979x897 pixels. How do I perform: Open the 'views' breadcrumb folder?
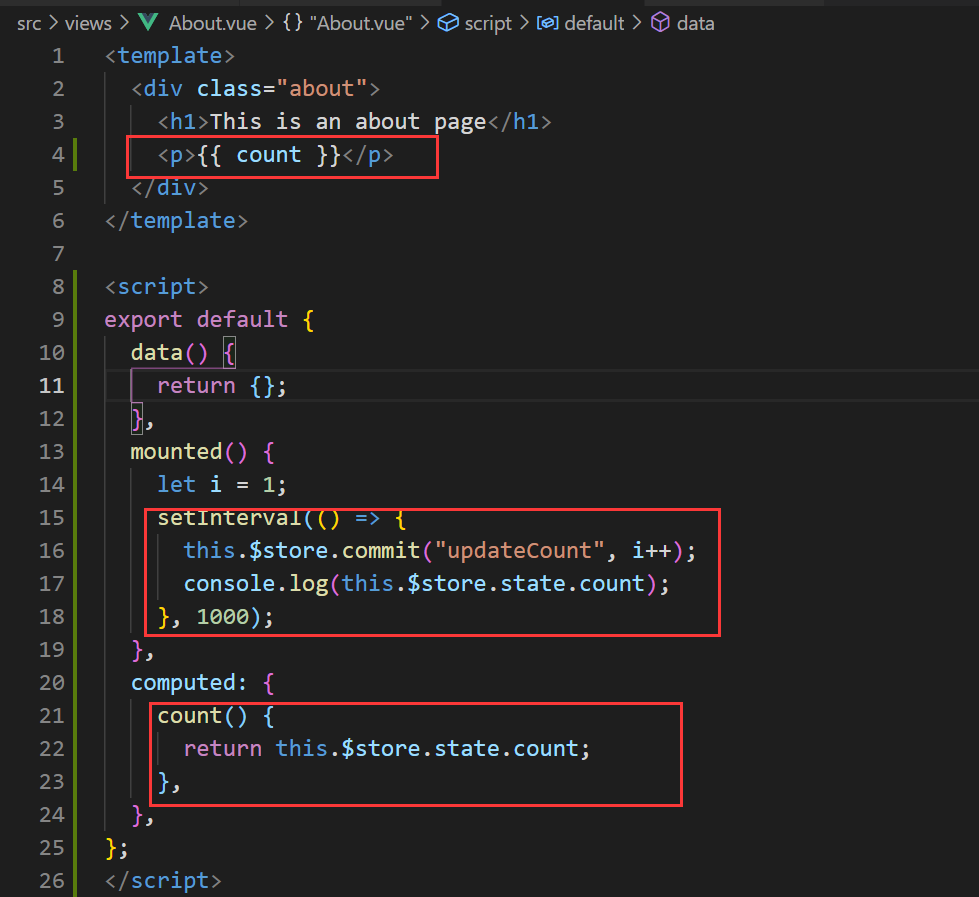click(88, 24)
